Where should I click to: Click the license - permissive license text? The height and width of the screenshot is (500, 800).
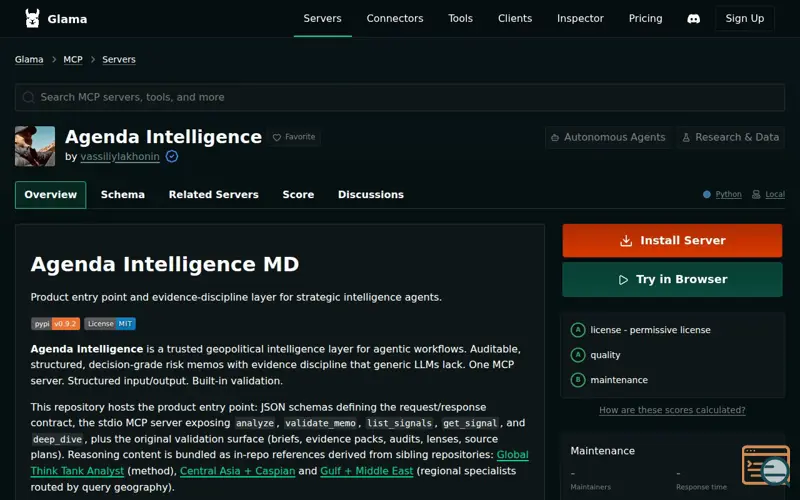(651, 330)
